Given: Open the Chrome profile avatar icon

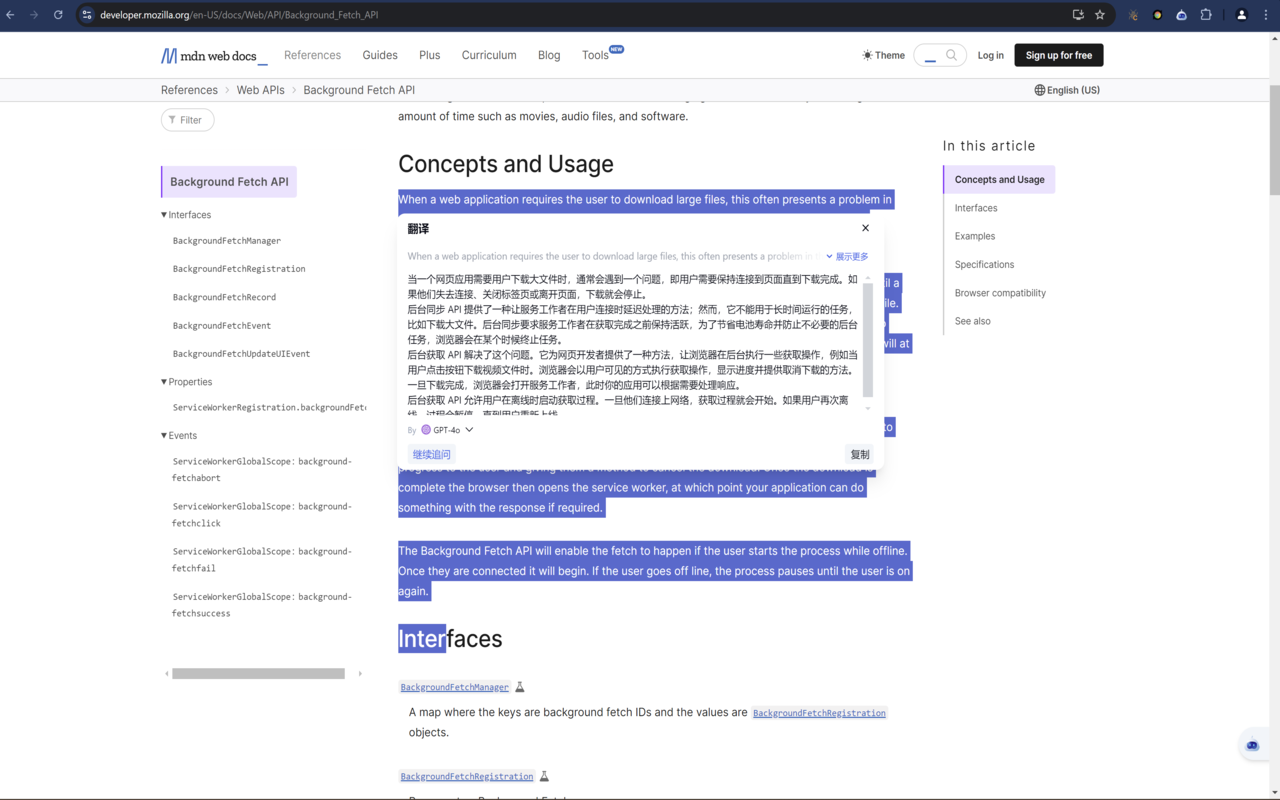Looking at the screenshot, I should 1242,15.
